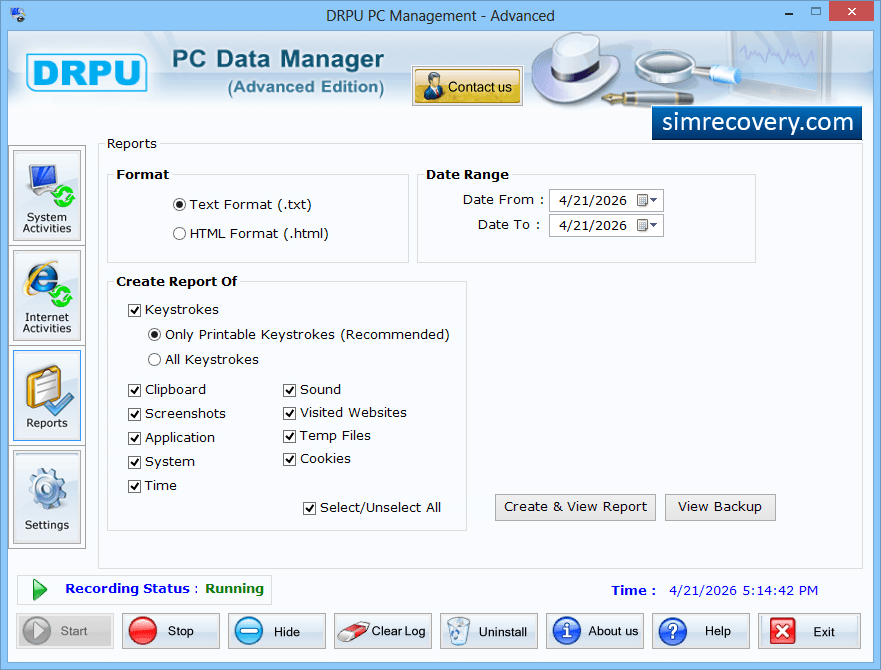Maximize the DRPU window
The width and height of the screenshot is (881, 670).
[816, 12]
